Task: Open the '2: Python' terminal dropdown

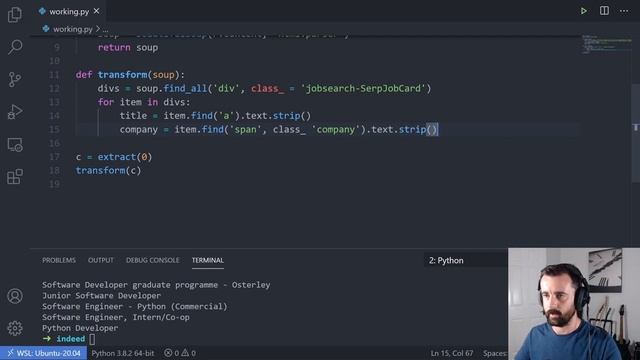Action: tap(466, 260)
